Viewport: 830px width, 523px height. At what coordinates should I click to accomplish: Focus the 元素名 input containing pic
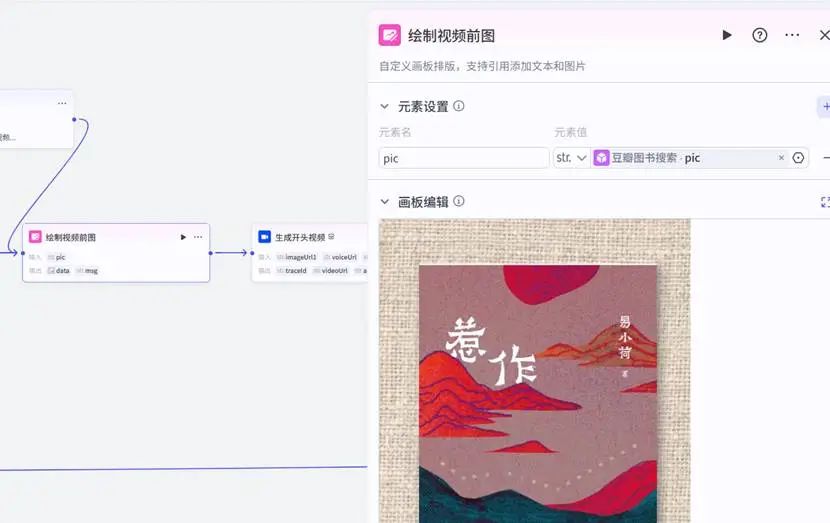pyautogui.click(x=464, y=158)
